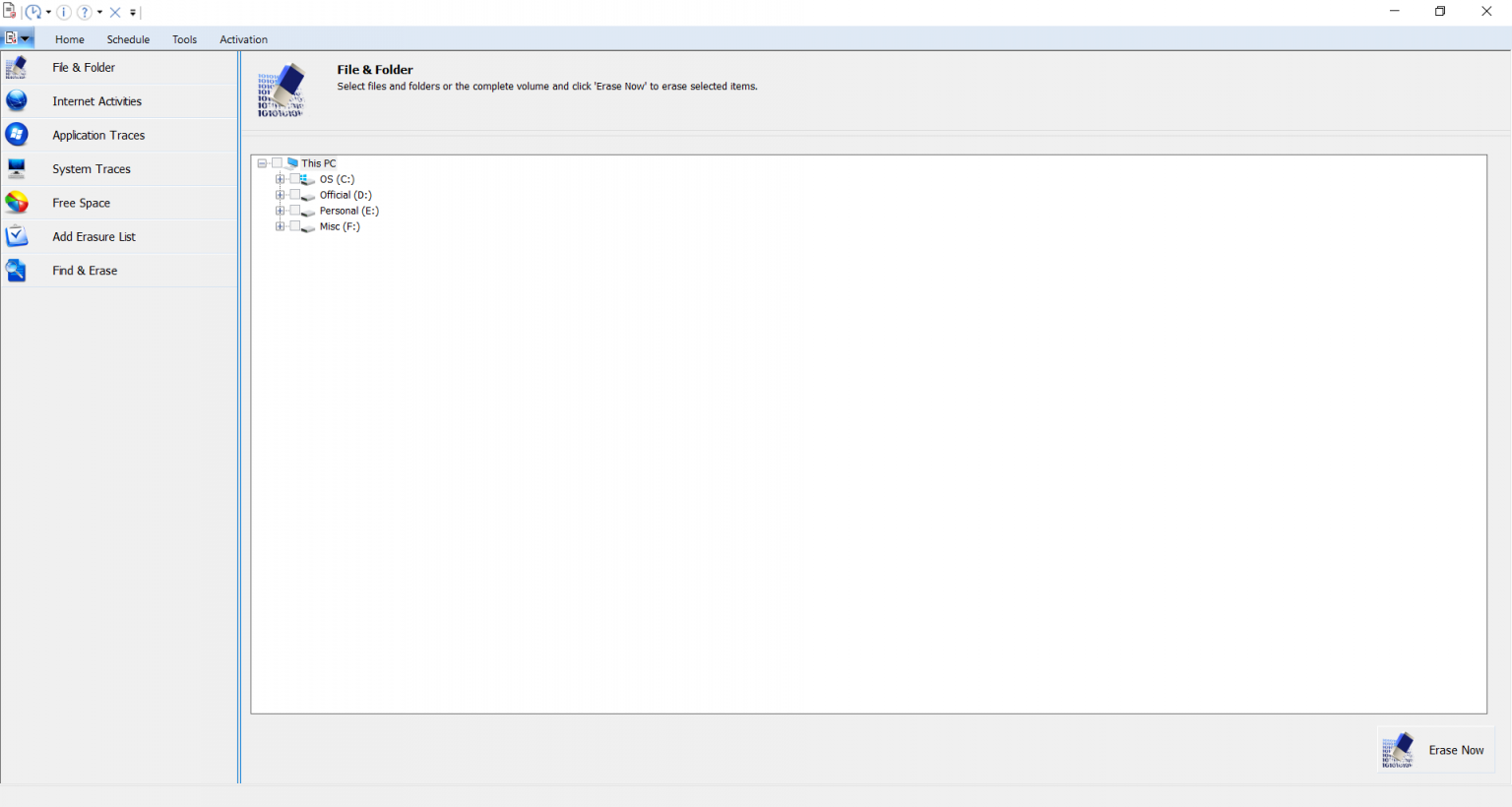Open the application menu button dropdown

pos(18,38)
